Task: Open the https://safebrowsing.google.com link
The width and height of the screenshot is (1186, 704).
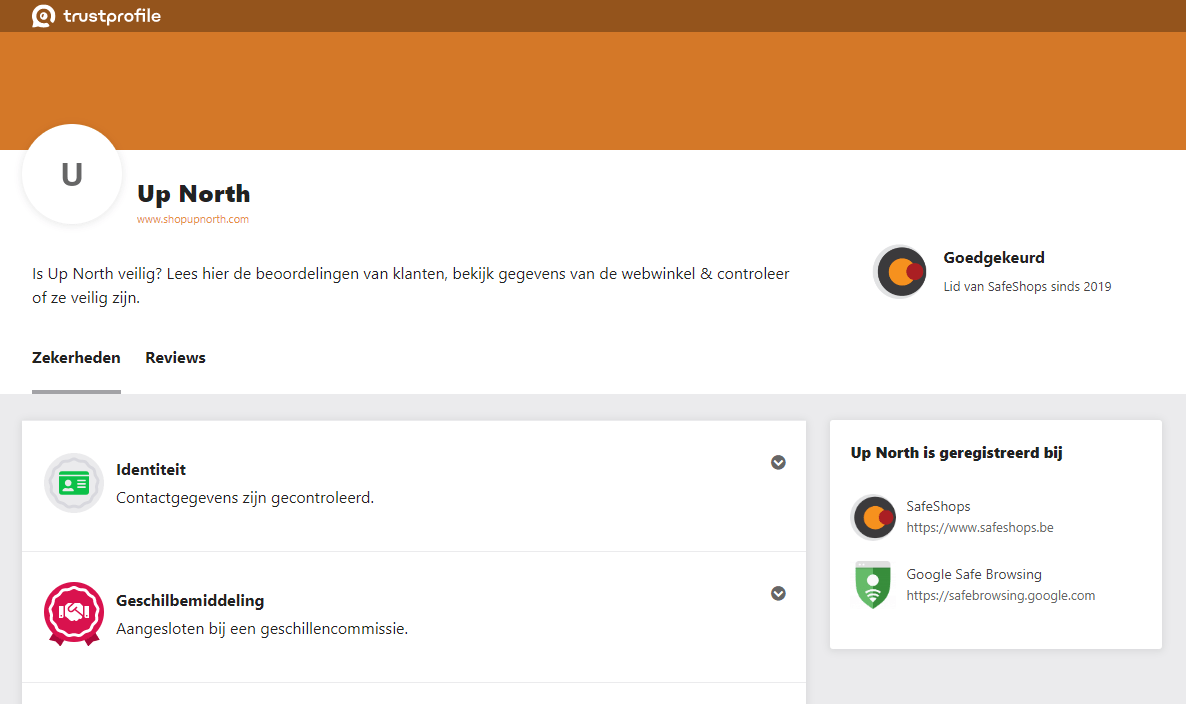Action: [1001, 596]
